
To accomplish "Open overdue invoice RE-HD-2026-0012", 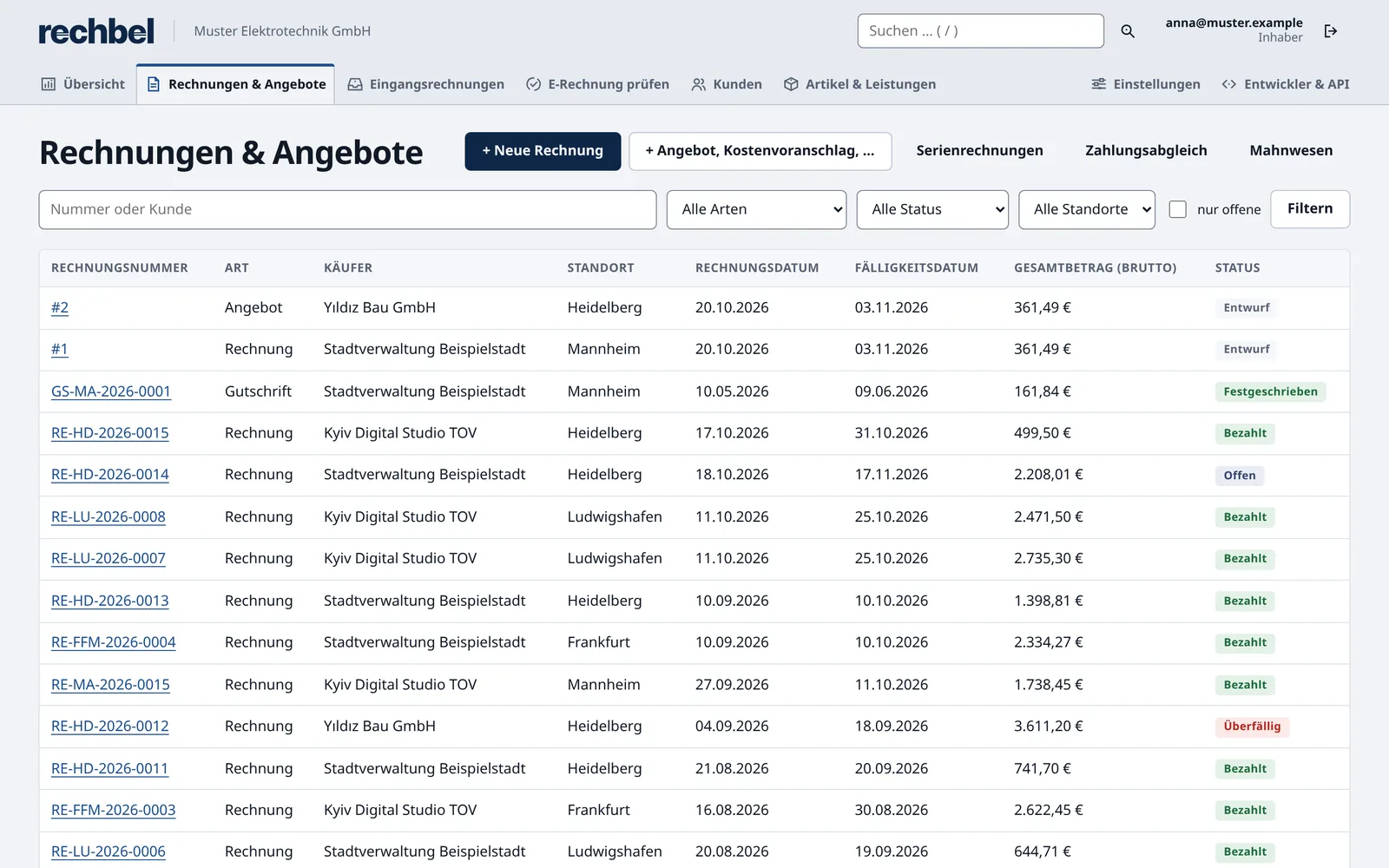I will [110, 727].
